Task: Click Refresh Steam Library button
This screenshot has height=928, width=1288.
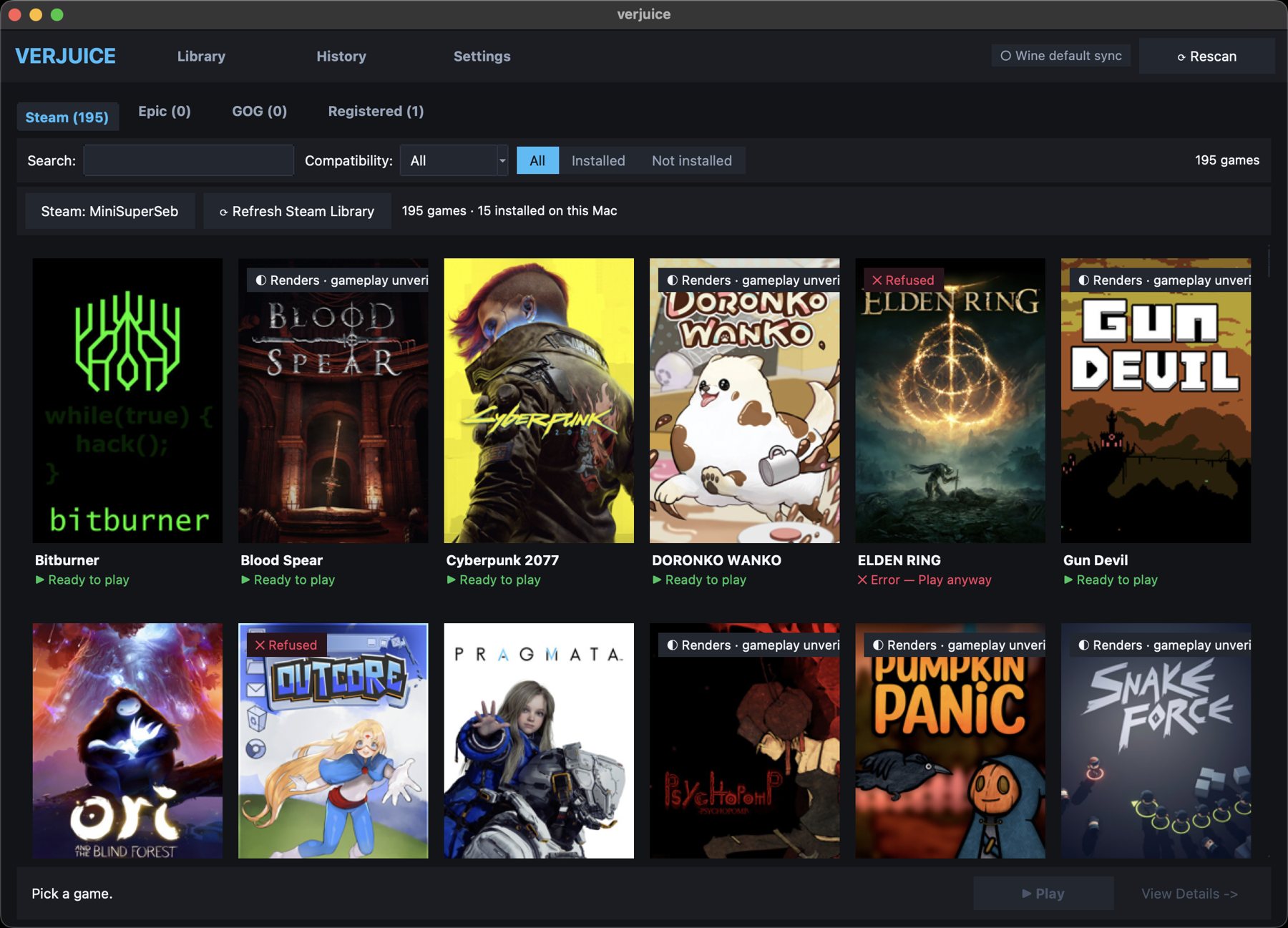Action: pos(297,211)
